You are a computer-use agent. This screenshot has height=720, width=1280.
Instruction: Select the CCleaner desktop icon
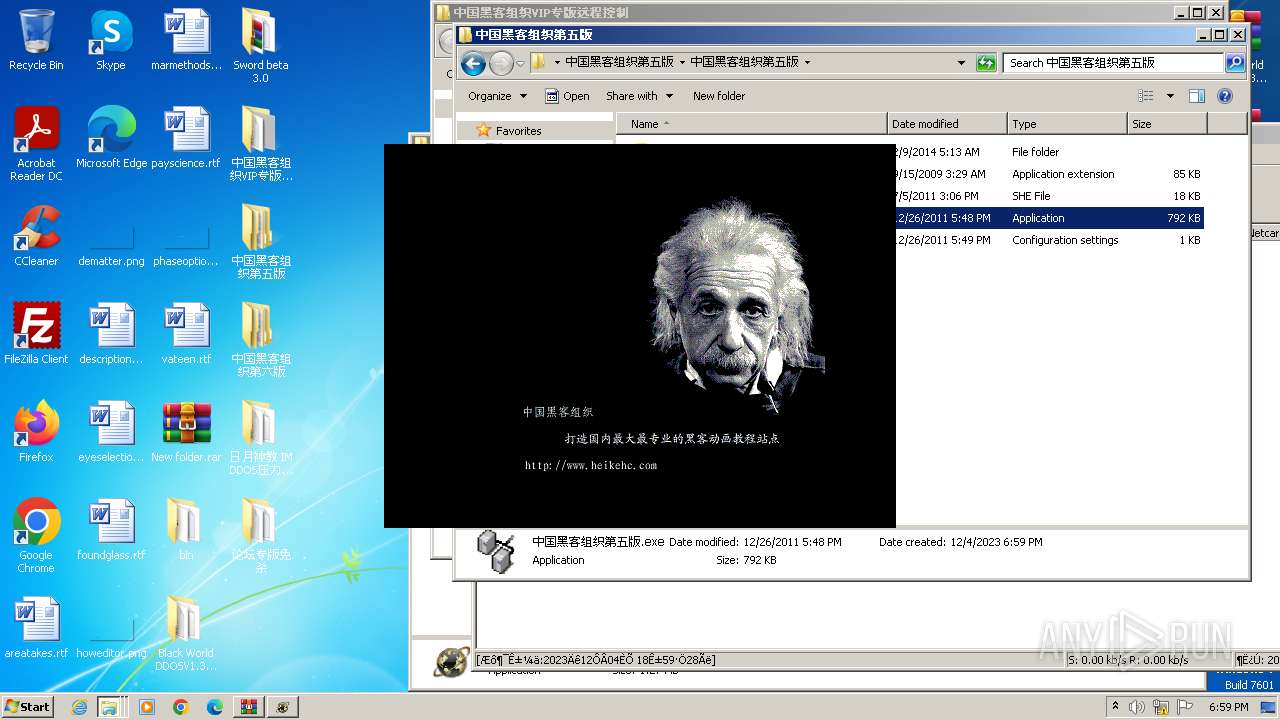36,236
